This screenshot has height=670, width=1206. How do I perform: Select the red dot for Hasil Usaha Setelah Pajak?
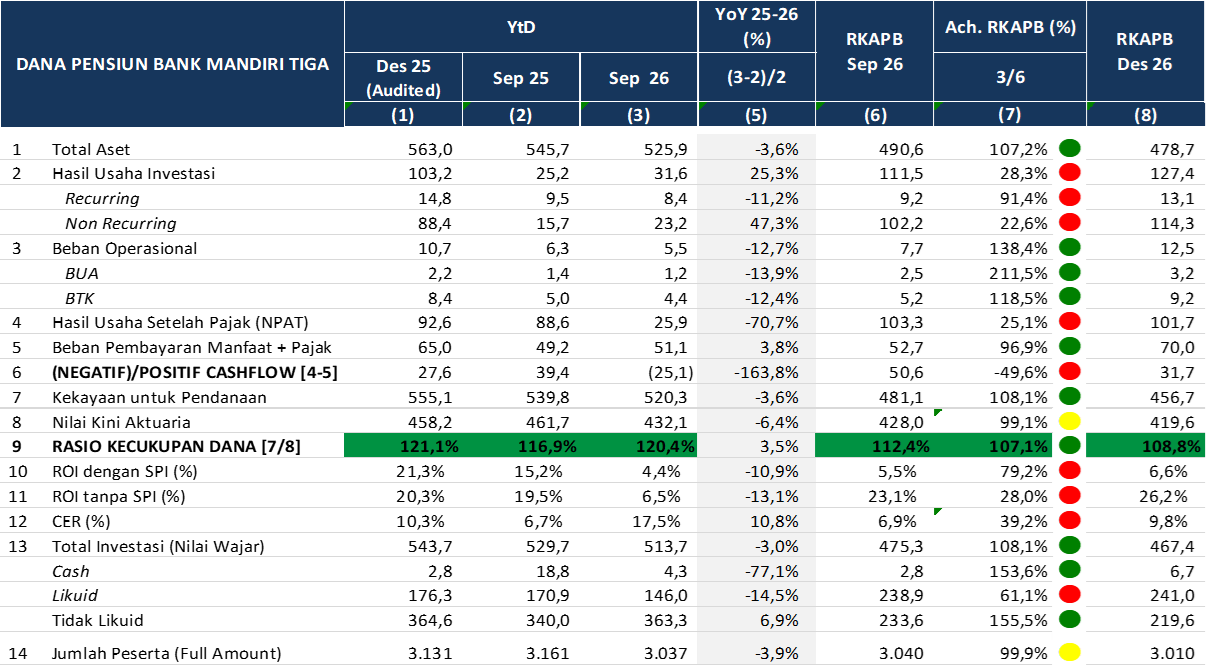(1069, 322)
